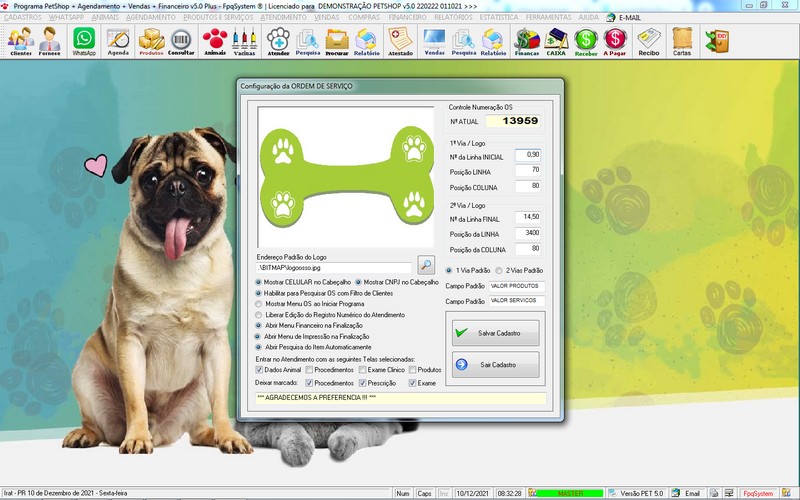Toggle Abrir Menu de Impressão na Finalização
Image resolution: width=800 pixels, height=500 pixels.
click(312, 337)
